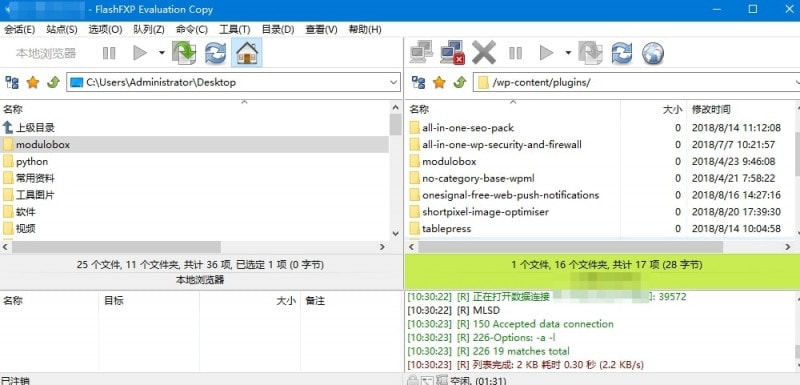Click the remote pane pause button
800x385 pixels.
515,53
